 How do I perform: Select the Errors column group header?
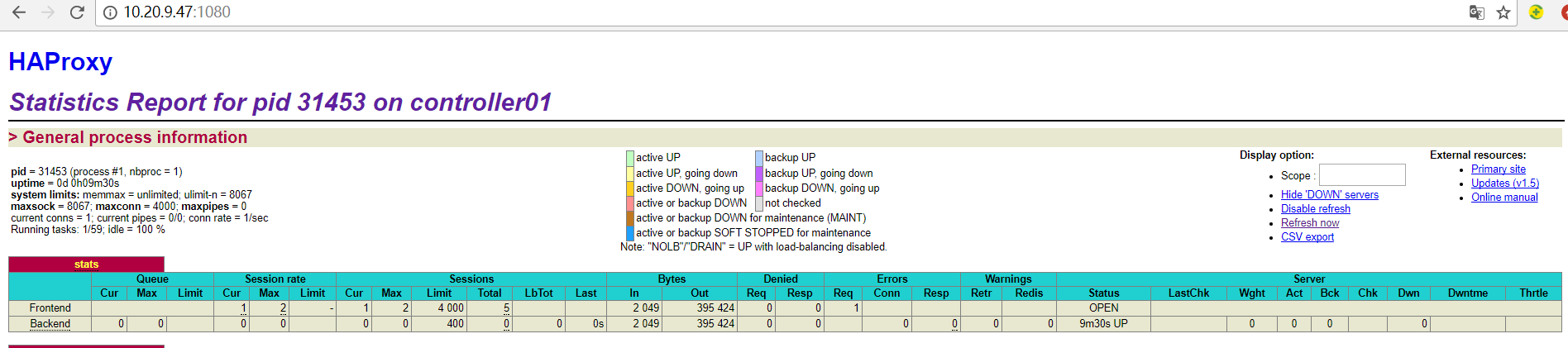click(x=892, y=279)
